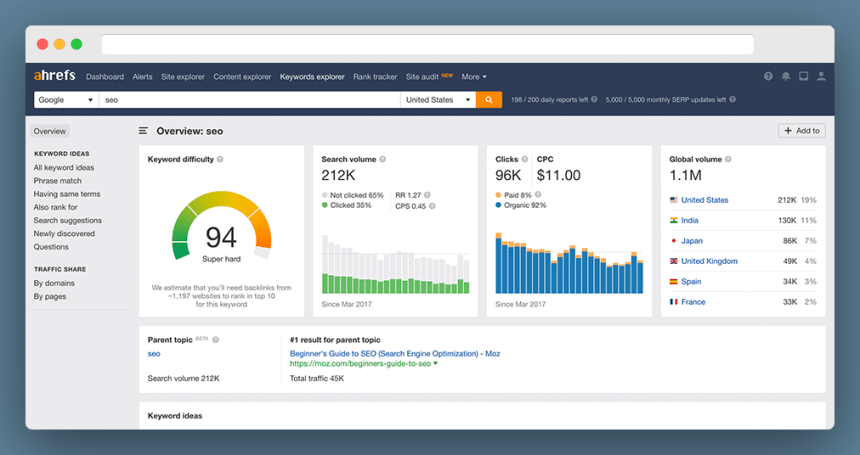
Task: Click Spain country link
Action: (x=691, y=281)
